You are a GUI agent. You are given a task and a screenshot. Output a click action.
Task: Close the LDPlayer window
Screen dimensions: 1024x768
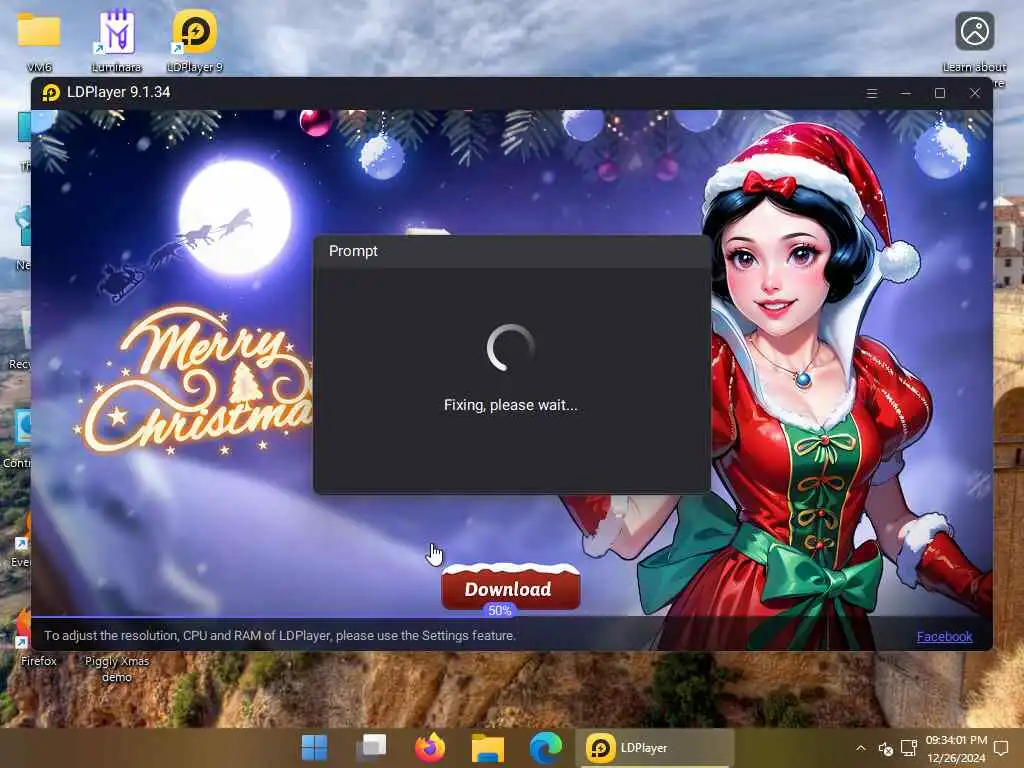tap(974, 93)
